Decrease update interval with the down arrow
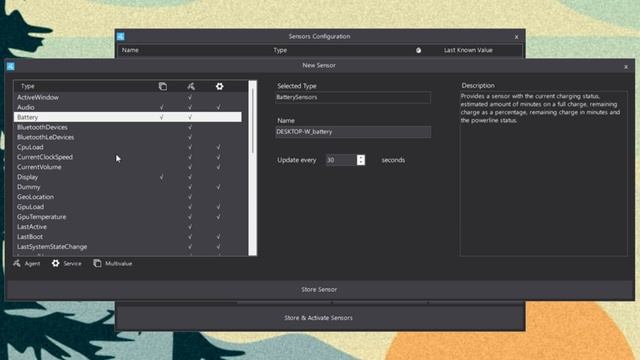640x360 pixels. pos(360,162)
